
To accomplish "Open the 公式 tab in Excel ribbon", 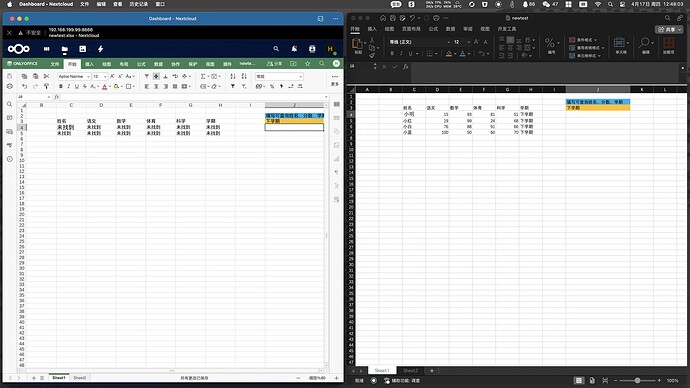I will pyautogui.click(x=433, y=29).
